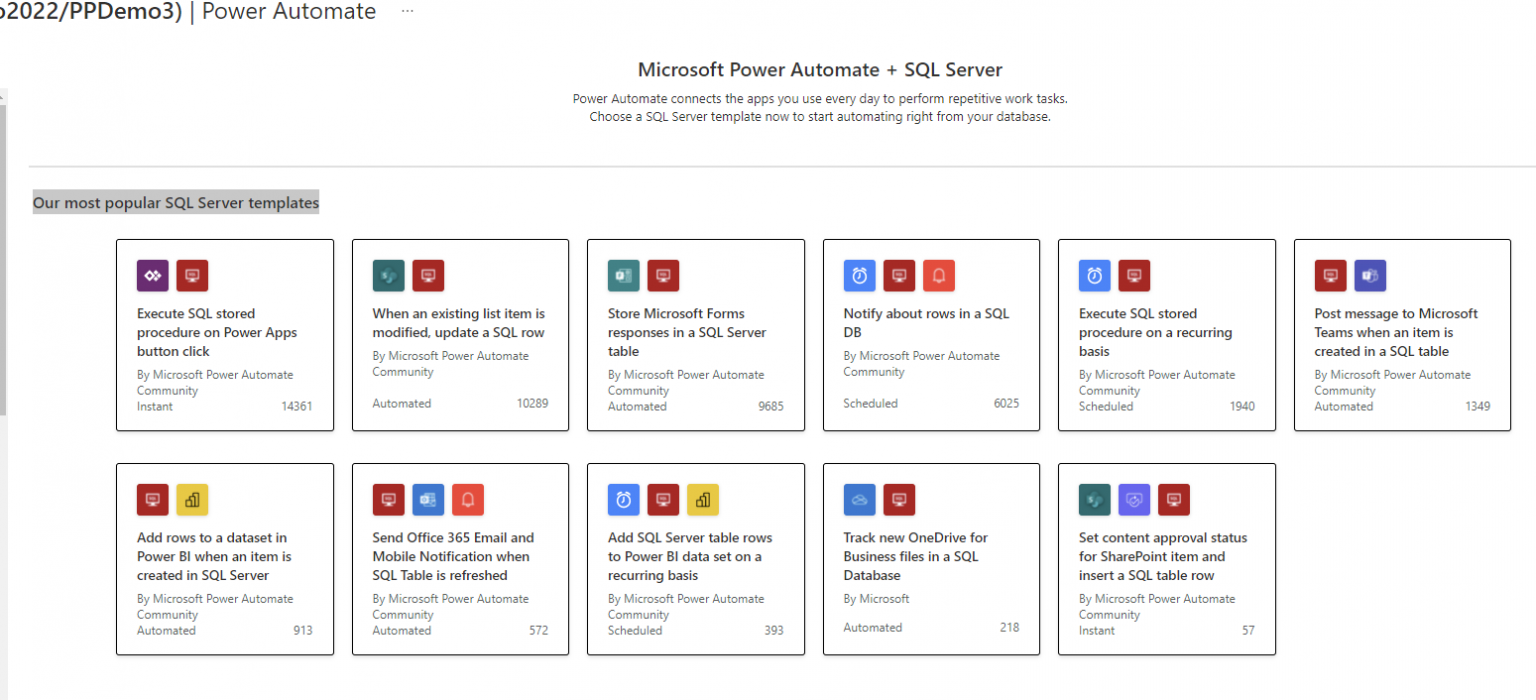Select the Power Apps icon on the stored procedure template
1536x700 pixels.
click(x=152, y=275)
